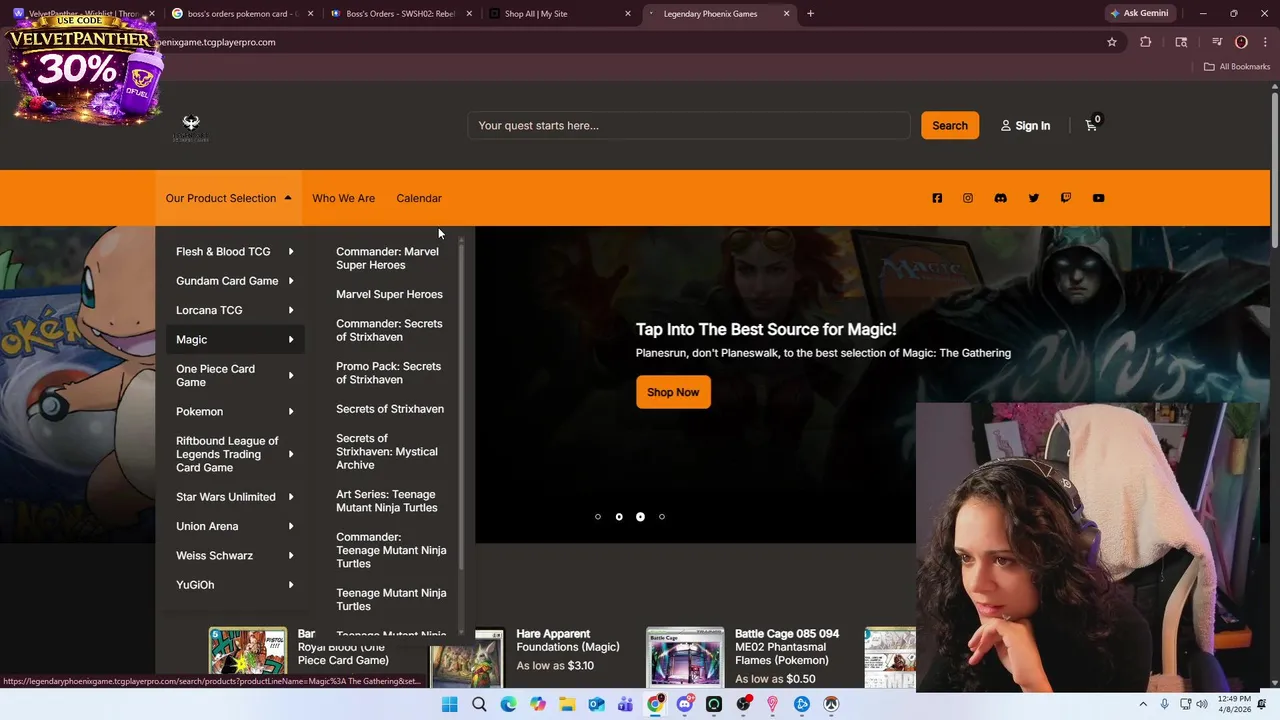Switch to boss's orders pokemon card tab

pos(240,14)
